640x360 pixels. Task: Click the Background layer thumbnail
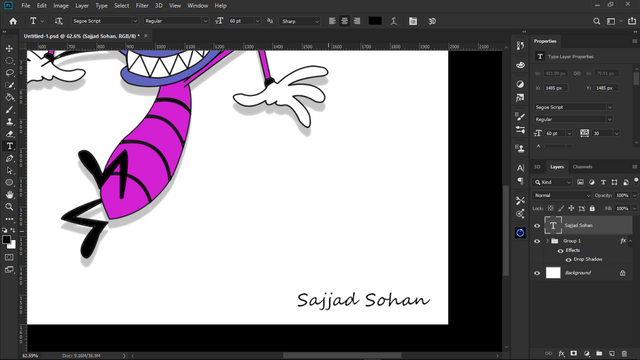point(553,273)
